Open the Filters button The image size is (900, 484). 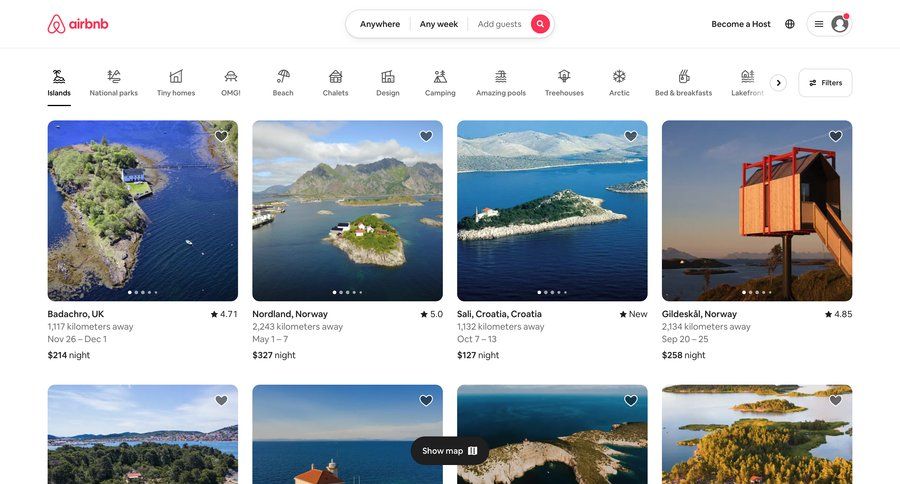(825, 83)
